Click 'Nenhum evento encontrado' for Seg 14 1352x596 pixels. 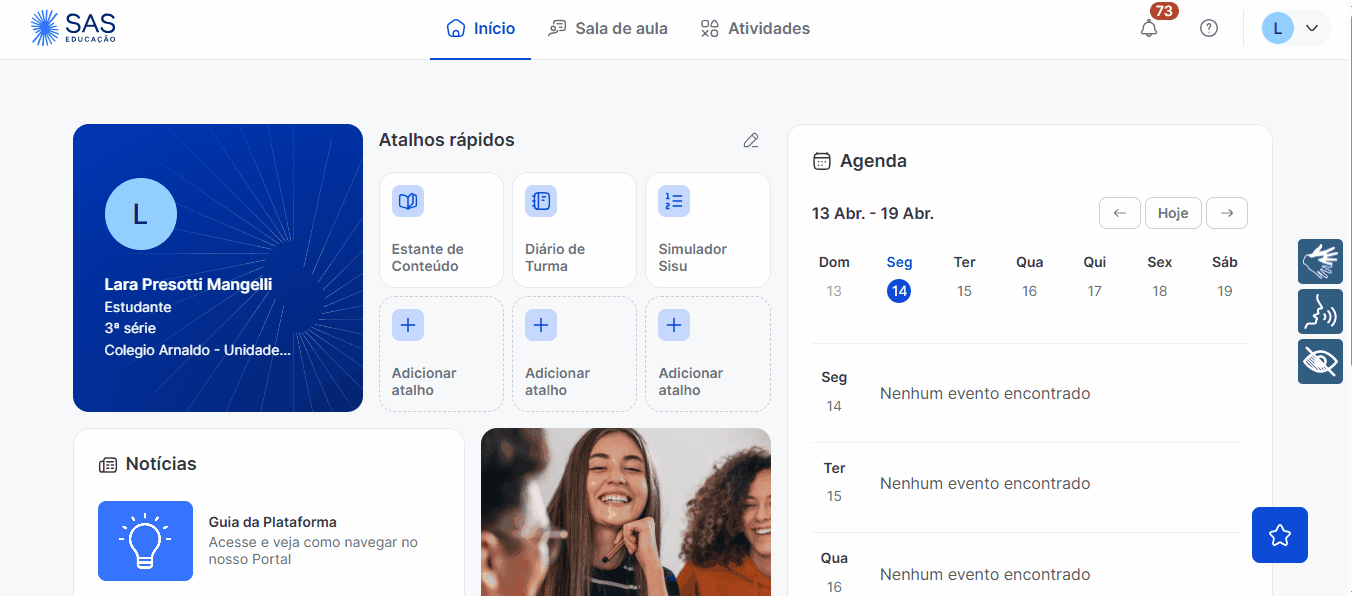pyautogui.click(x=985, y=393)
